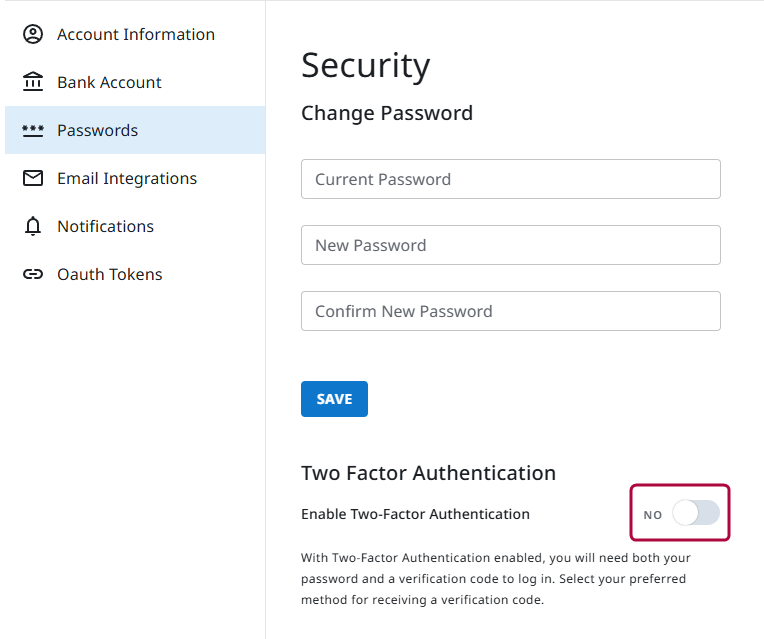This screenshot has width=764, height=639.
Task: Click the Enable Two-Factor Authentication label text
Action: point(415,514)
